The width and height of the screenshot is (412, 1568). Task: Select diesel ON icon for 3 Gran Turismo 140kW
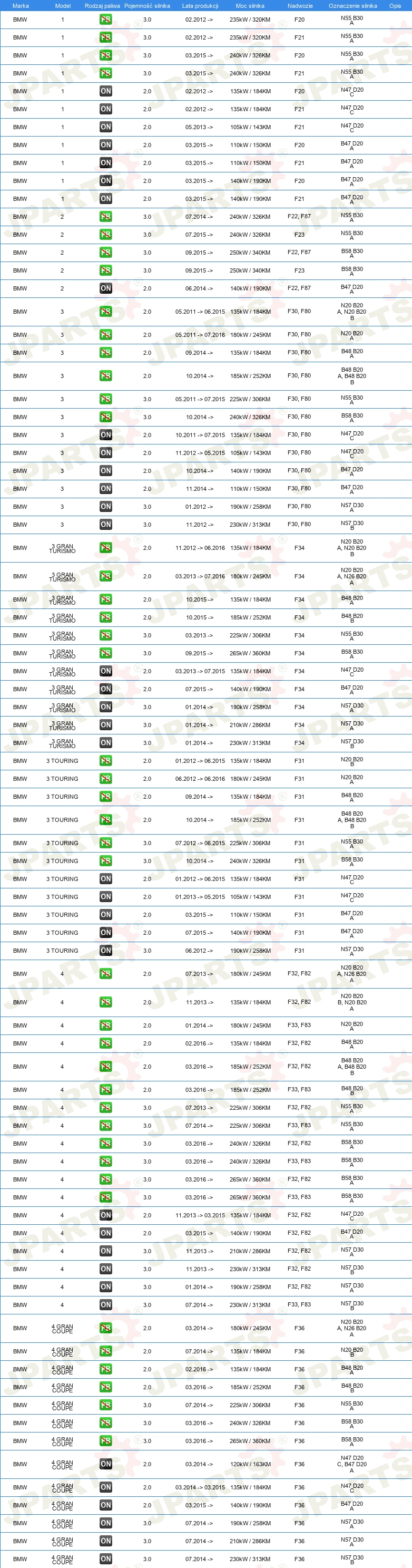coord(105,689)
